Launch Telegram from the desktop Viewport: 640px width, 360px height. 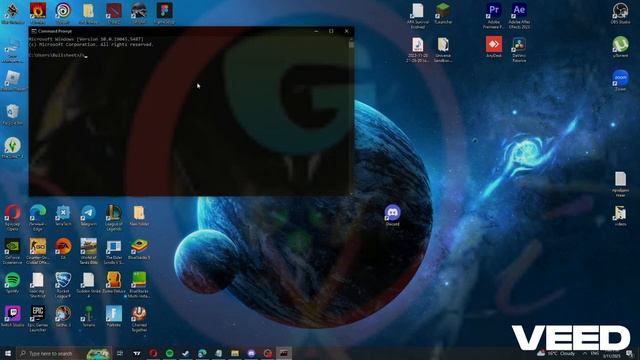(88, 215)
